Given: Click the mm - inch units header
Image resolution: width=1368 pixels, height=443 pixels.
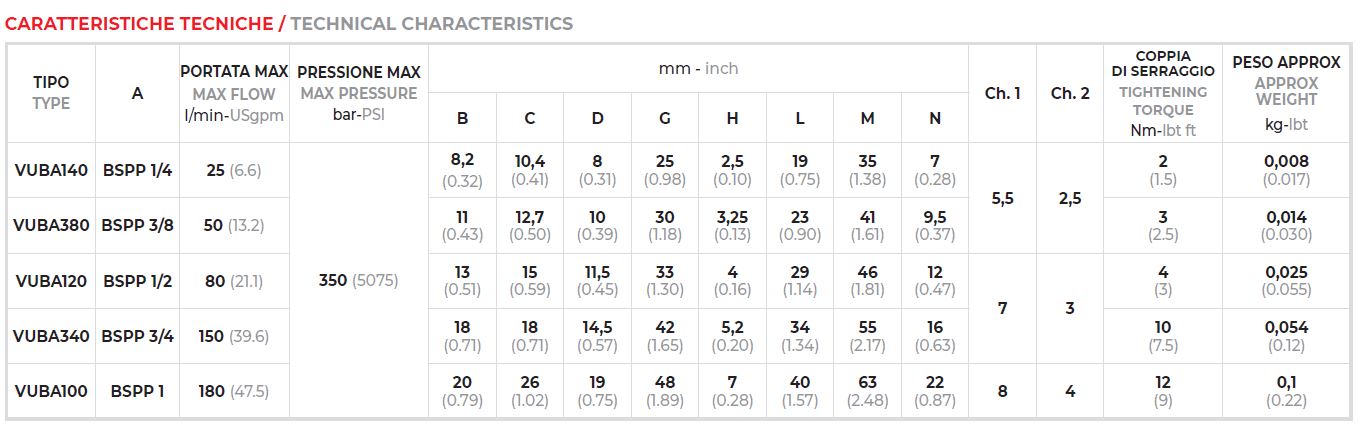Looking at the screenshot, I should point(698,69).
